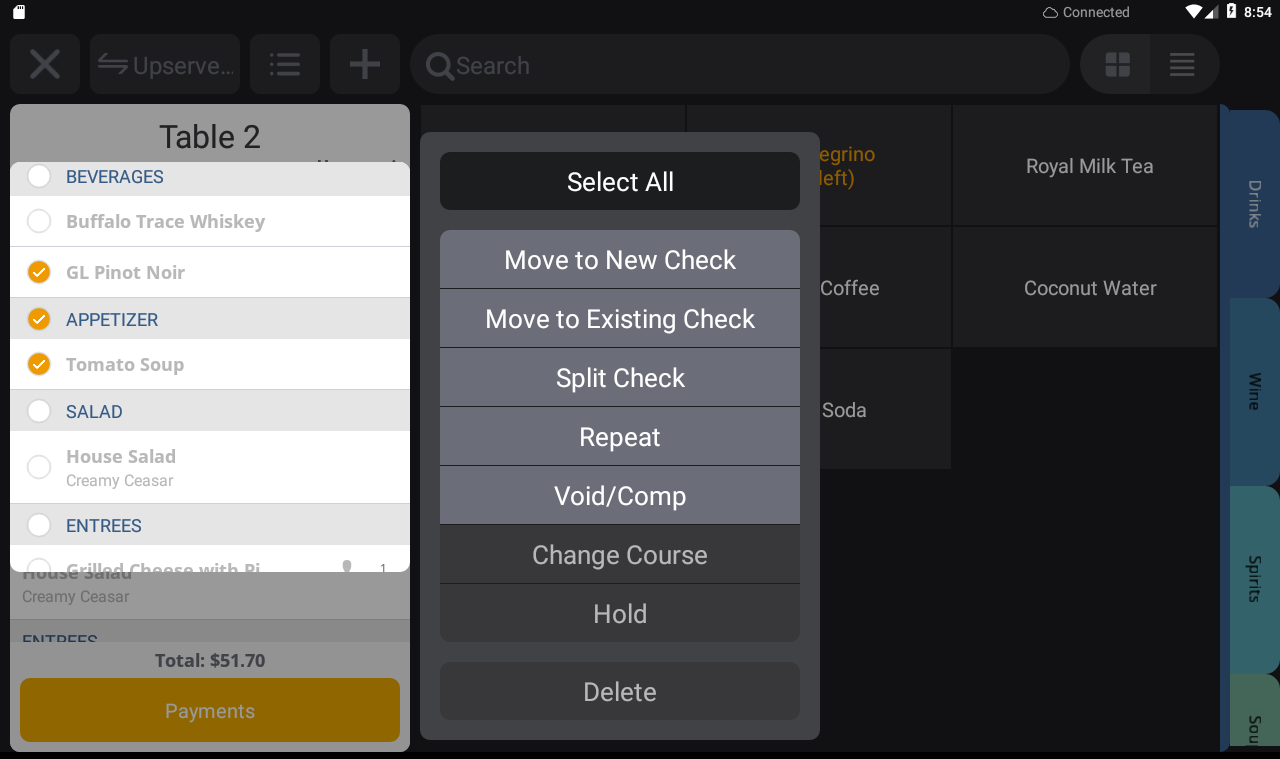Choose Move to New Check

pos(620,260)
